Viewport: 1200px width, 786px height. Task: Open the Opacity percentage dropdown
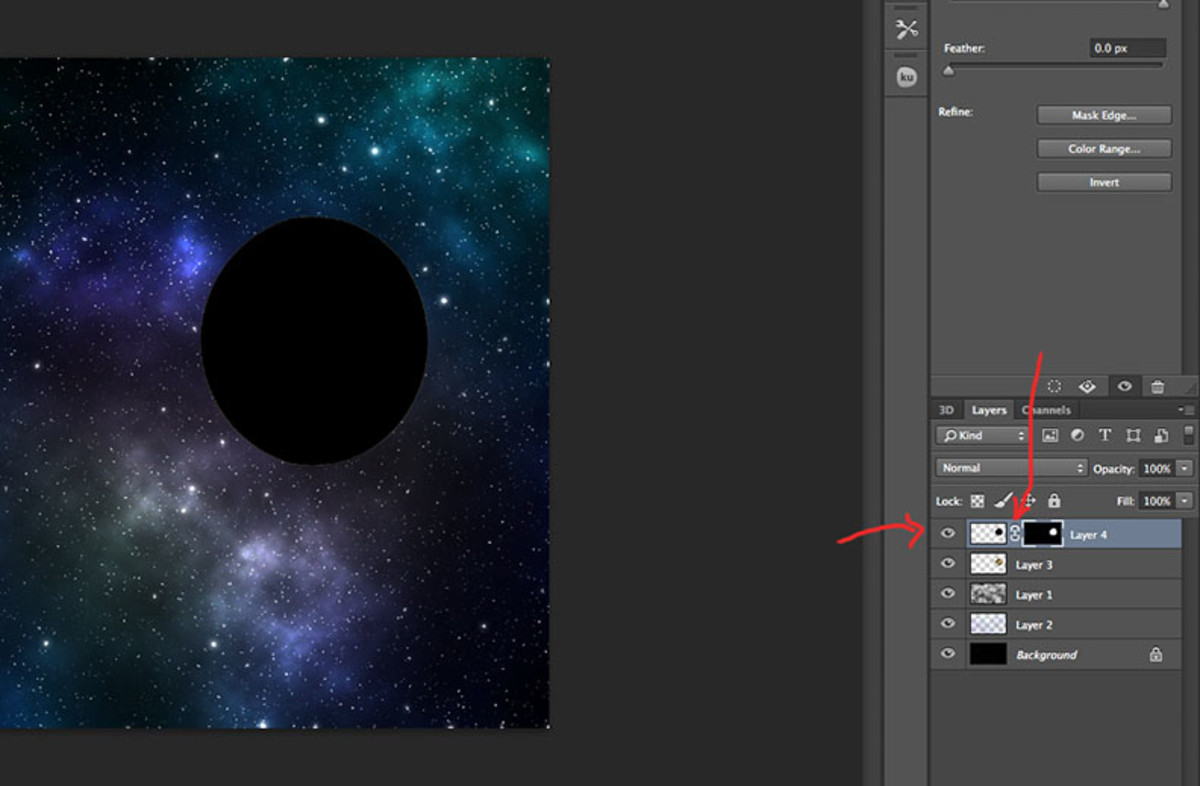click(x=1182, y=467)
